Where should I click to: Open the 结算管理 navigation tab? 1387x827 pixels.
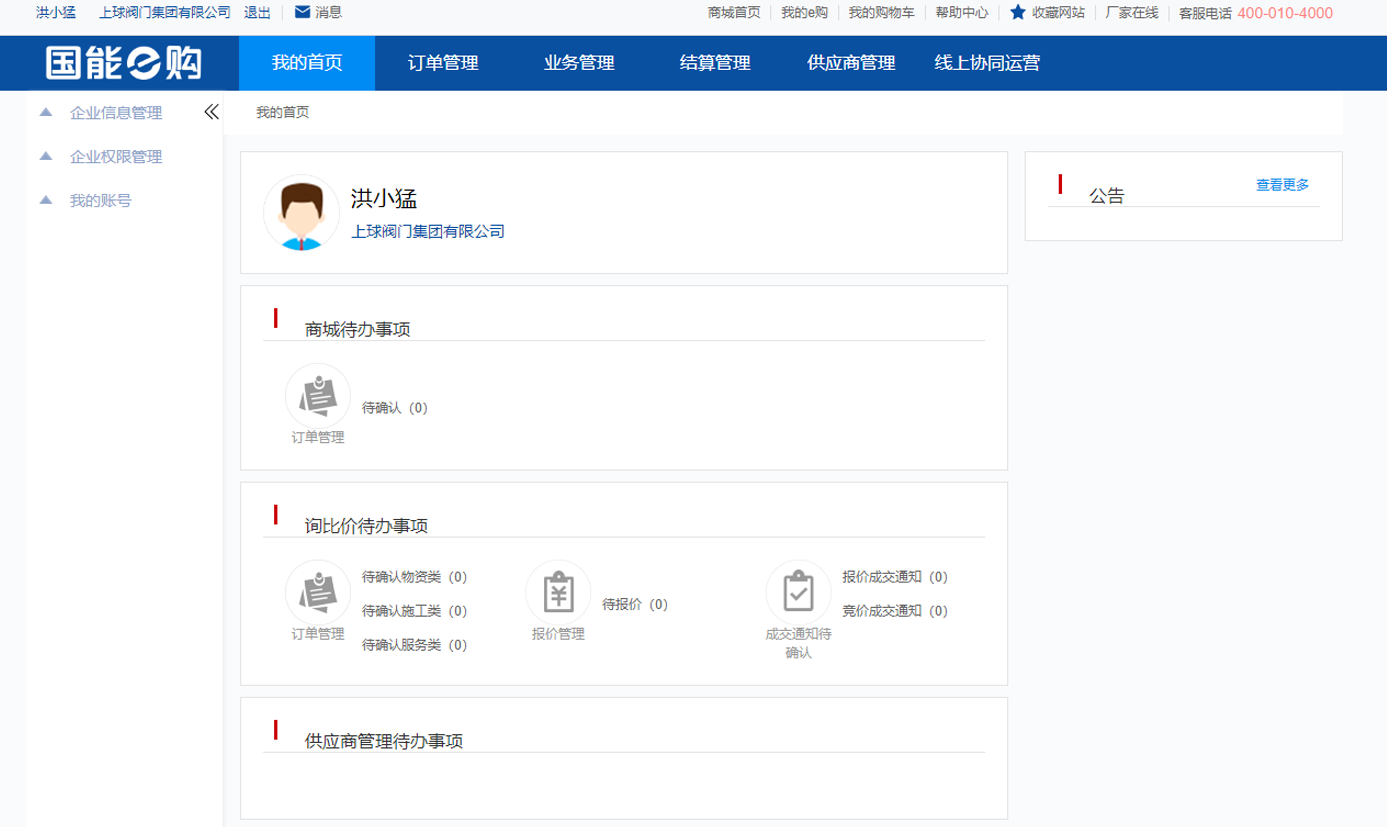pyautogui.click(x=715, y=63)
